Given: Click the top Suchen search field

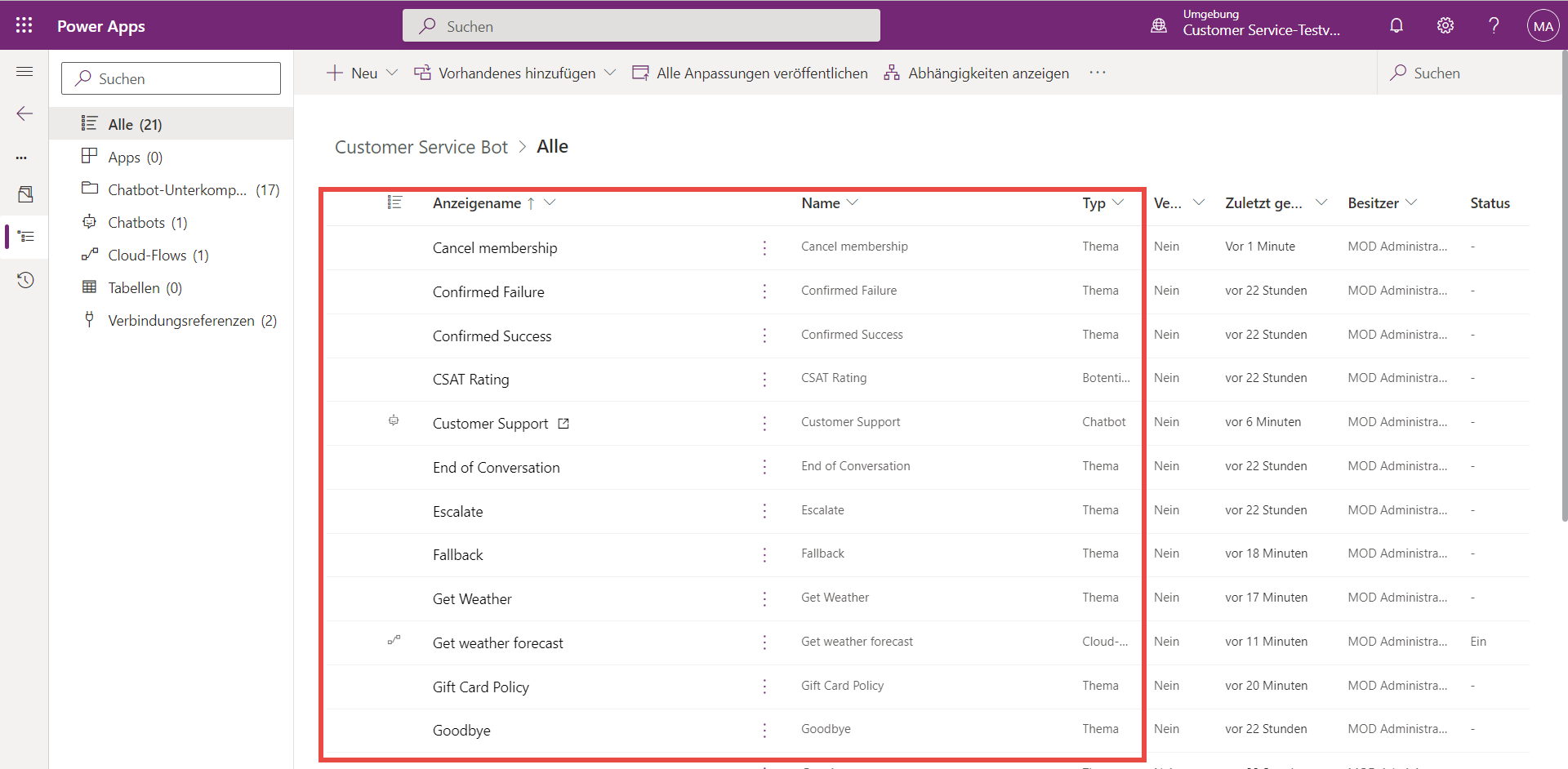Looking at the screenshot, I should coord(641,26).
